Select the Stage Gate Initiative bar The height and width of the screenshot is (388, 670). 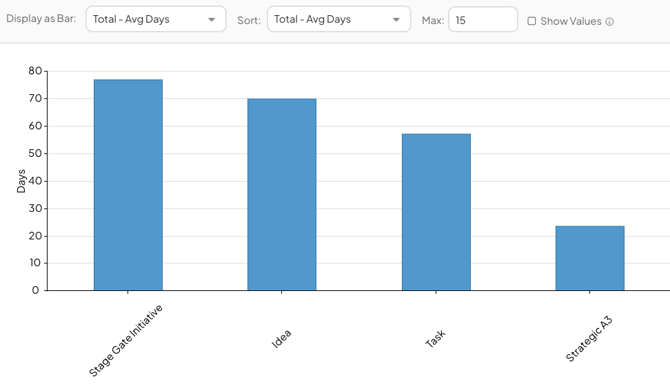coord(128,185)
